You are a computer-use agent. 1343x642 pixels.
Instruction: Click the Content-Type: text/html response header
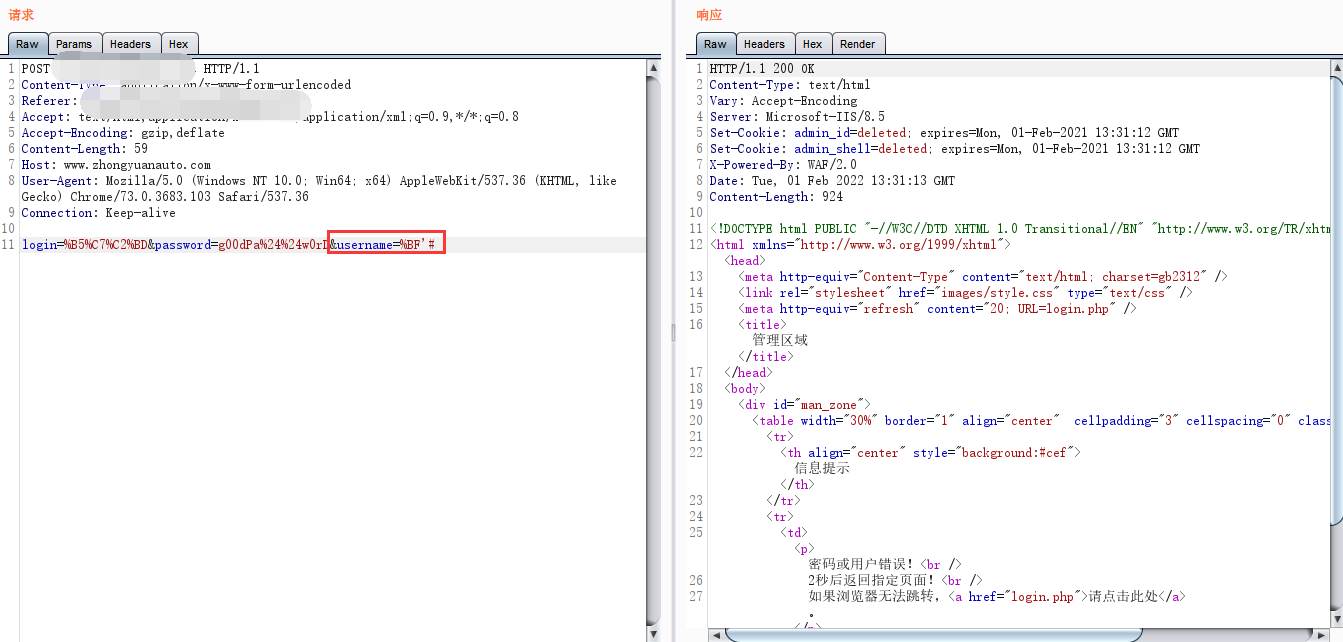(x=790, y=85)
